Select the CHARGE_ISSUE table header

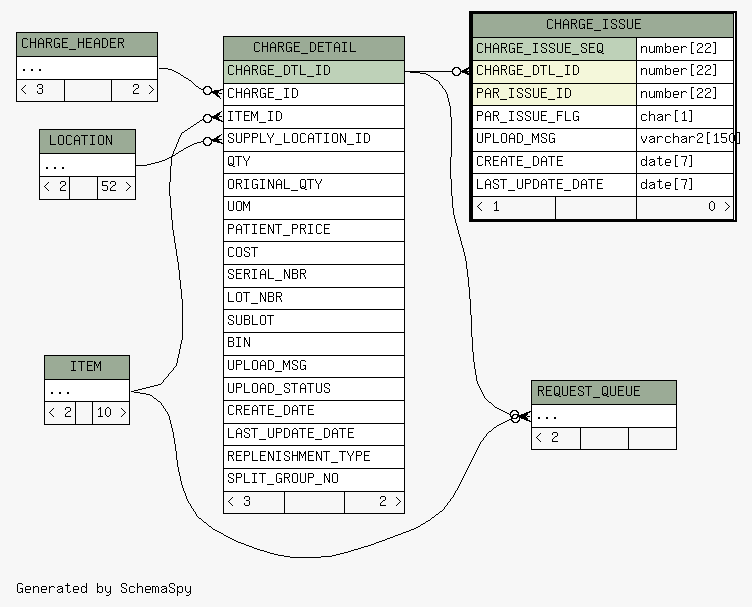point(603,25)
